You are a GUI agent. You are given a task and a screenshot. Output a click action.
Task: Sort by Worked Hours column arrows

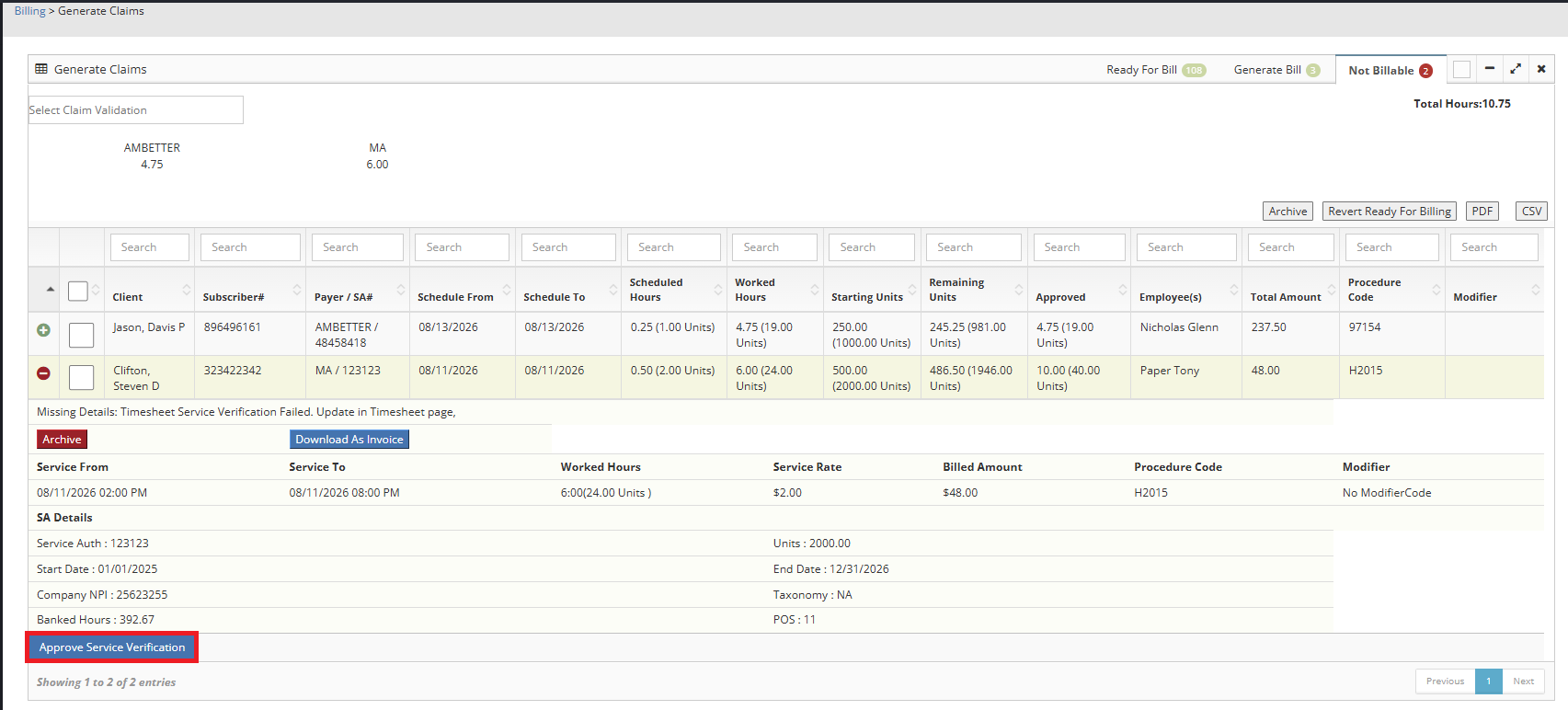tap(815, 290)
